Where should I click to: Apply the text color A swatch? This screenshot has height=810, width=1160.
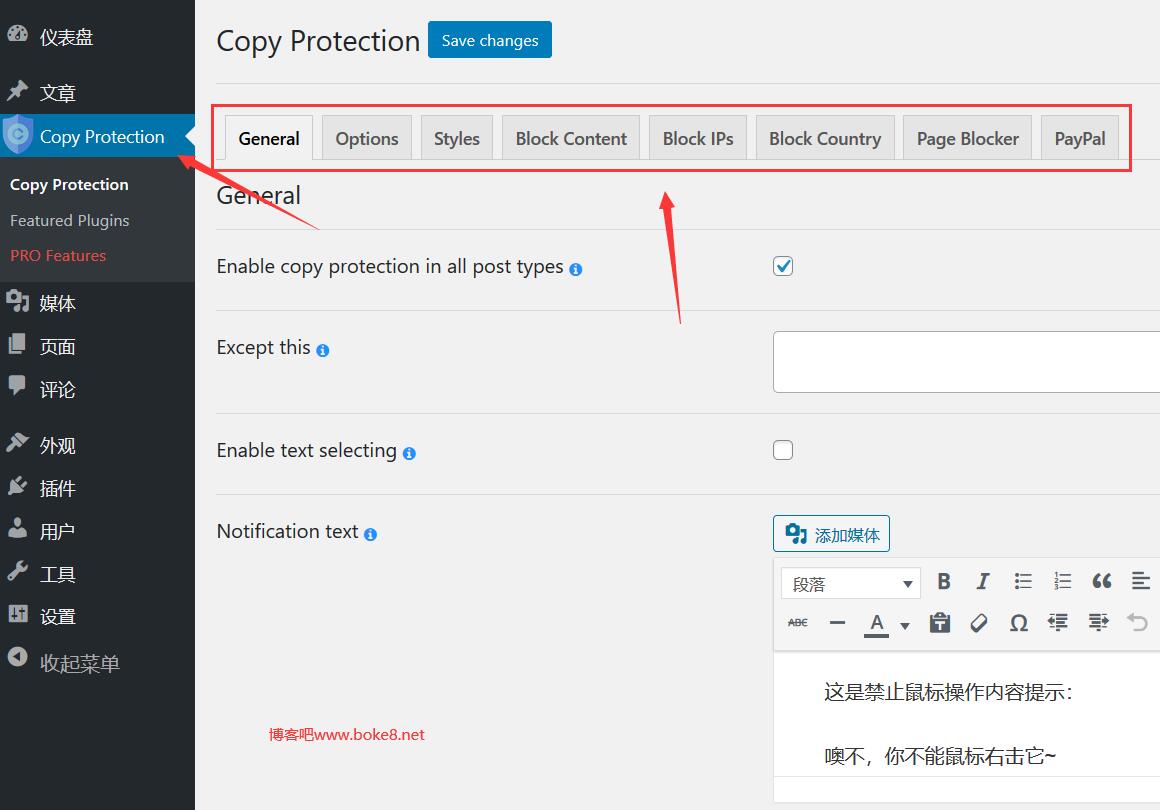point(876,623)
